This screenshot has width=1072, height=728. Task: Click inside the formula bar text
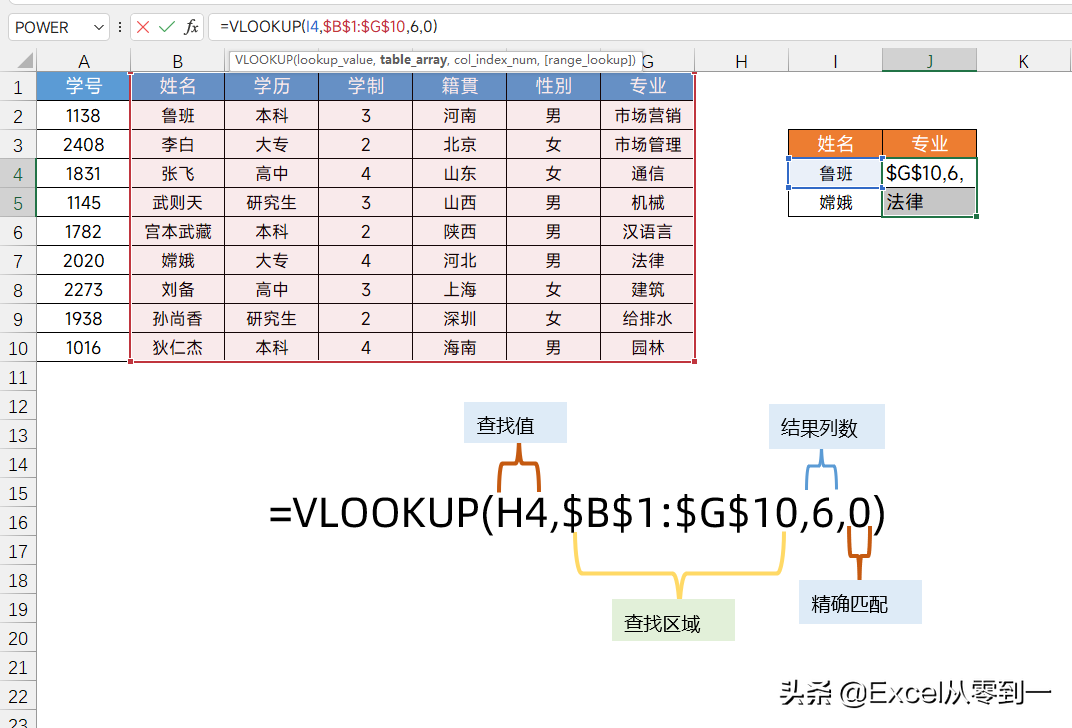(x=329, y=27)
